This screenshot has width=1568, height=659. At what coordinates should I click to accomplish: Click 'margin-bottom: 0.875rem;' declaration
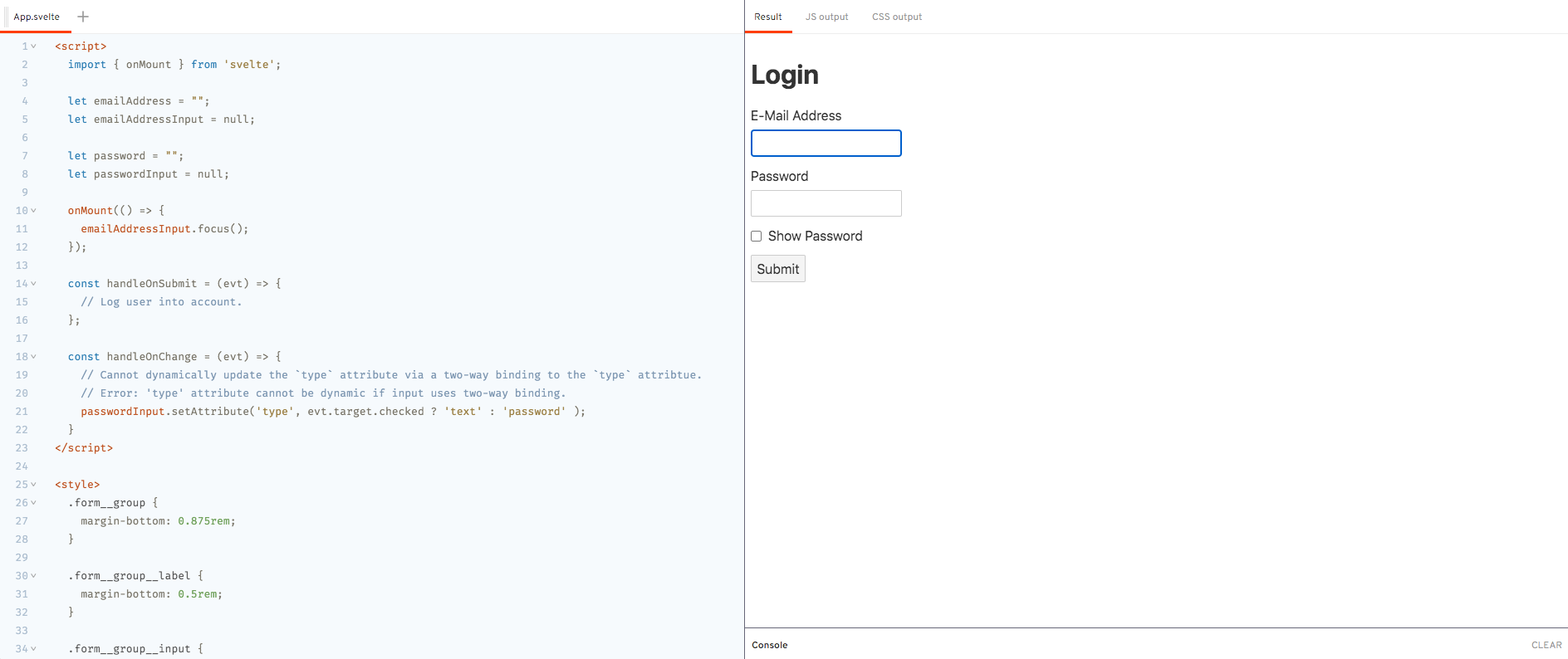coord(158,521)
